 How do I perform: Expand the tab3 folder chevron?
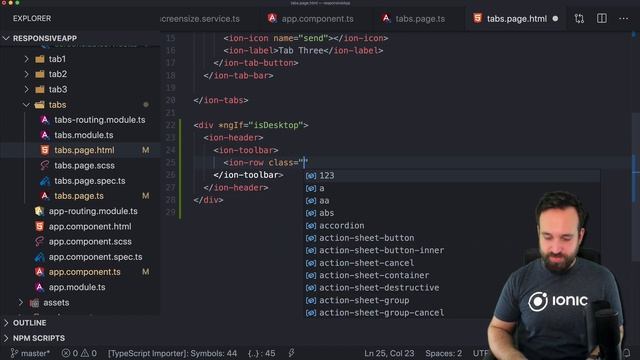[x=27, y=89]
